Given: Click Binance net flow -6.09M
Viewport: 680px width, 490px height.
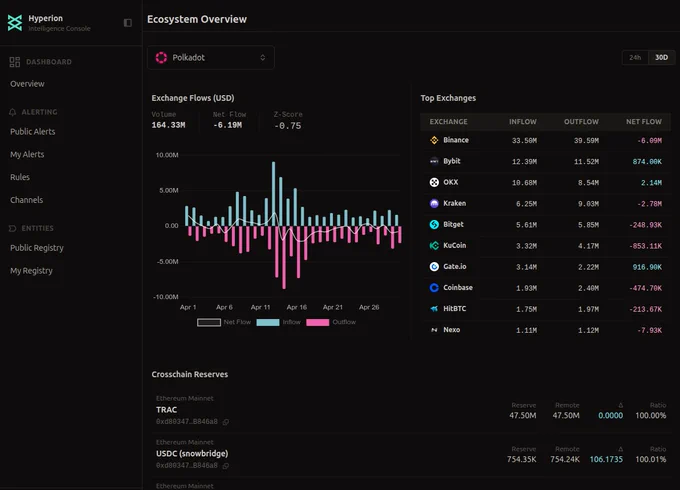Looking at the screenshot, I should click(650, 141).
